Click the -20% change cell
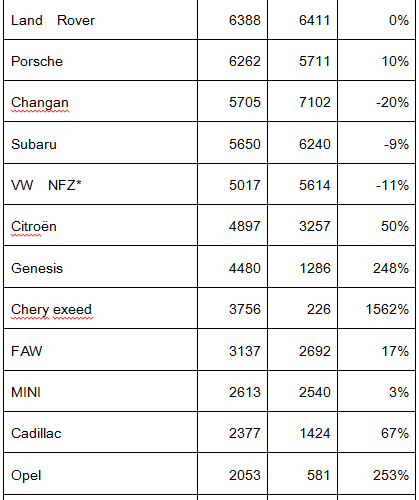This screenshot has height=500, width=419. tap(376, 101)
